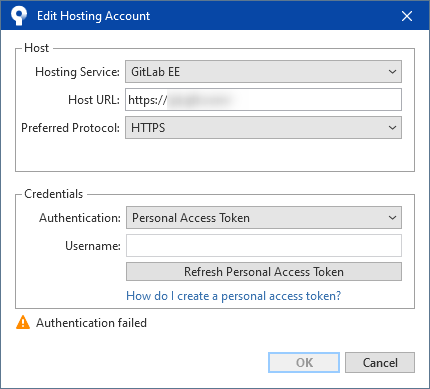Confirm with the OK button
This screenshot has height=389, width=430.
point(304,362)
